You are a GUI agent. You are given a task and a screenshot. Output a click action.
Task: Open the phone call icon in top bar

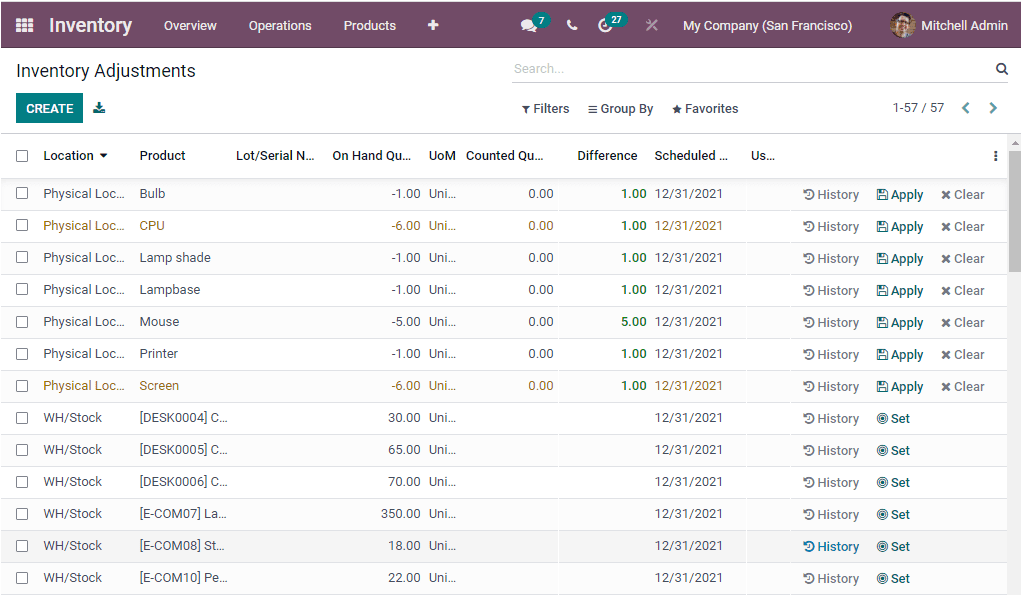[571, 25]
